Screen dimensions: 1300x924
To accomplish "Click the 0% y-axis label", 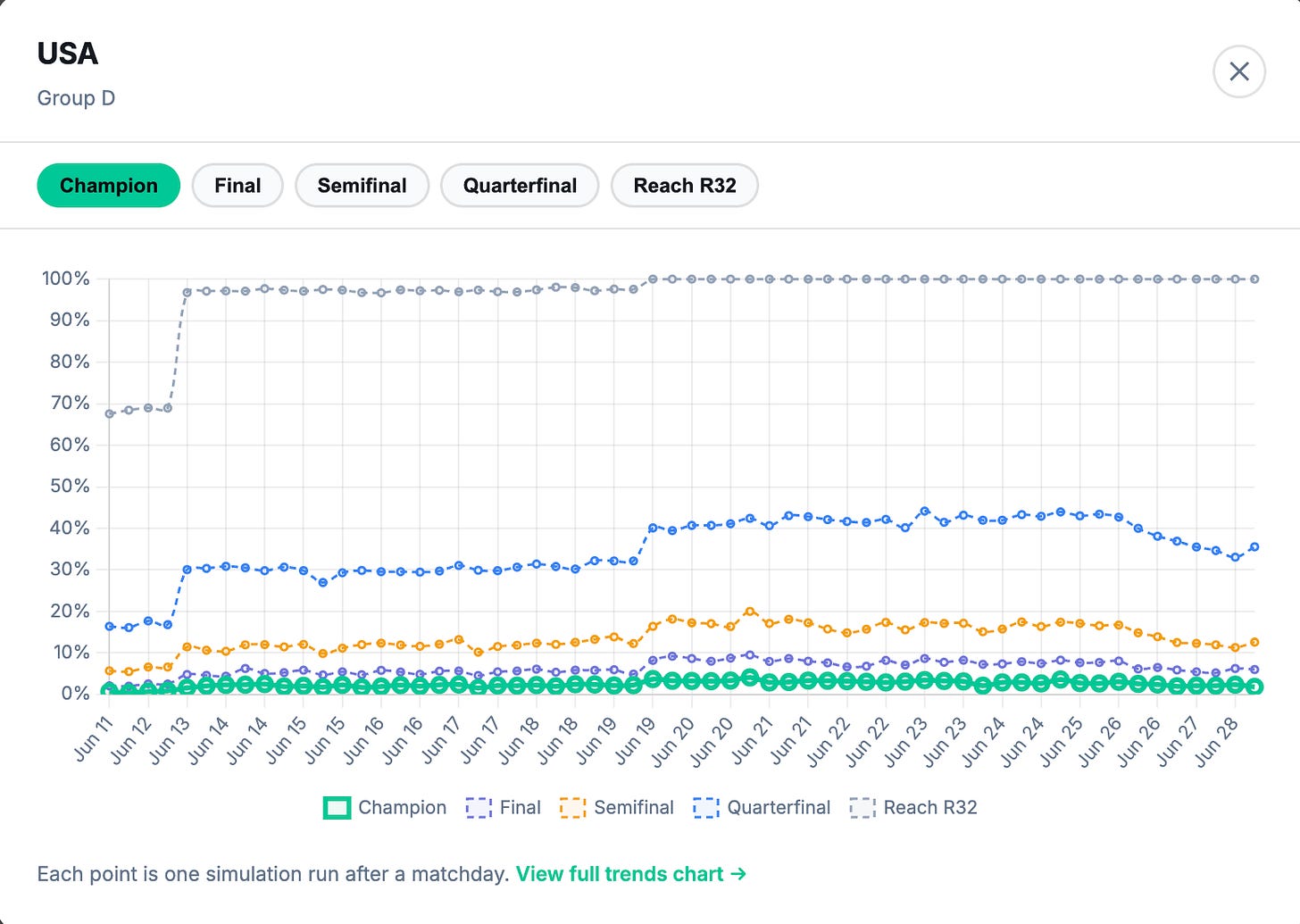I will pyautogui.click(x=75, y=694).
